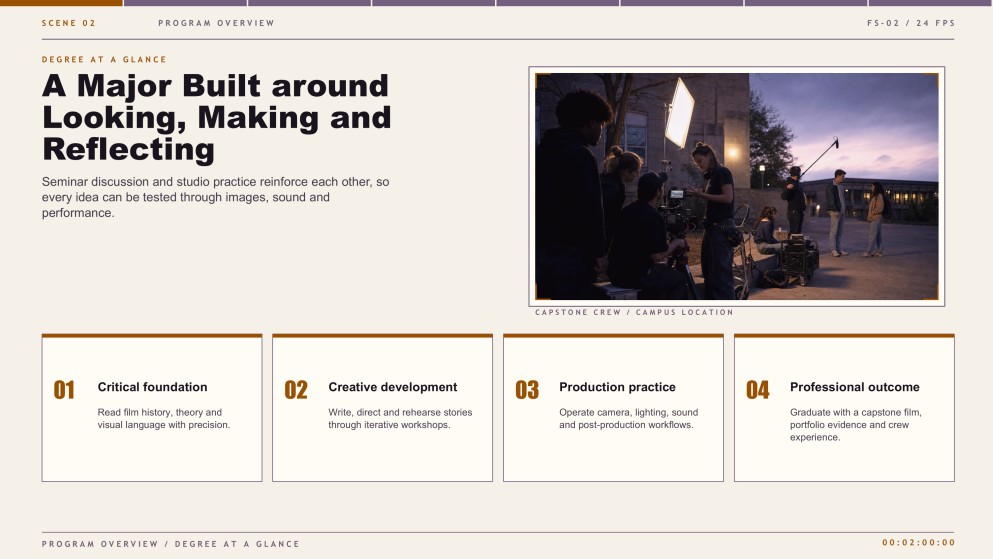The width and height of the screenshot is (993, 559).
Task: Click the DEGREE AT A GLANCE eyebrow
Action: coord(104,60)
